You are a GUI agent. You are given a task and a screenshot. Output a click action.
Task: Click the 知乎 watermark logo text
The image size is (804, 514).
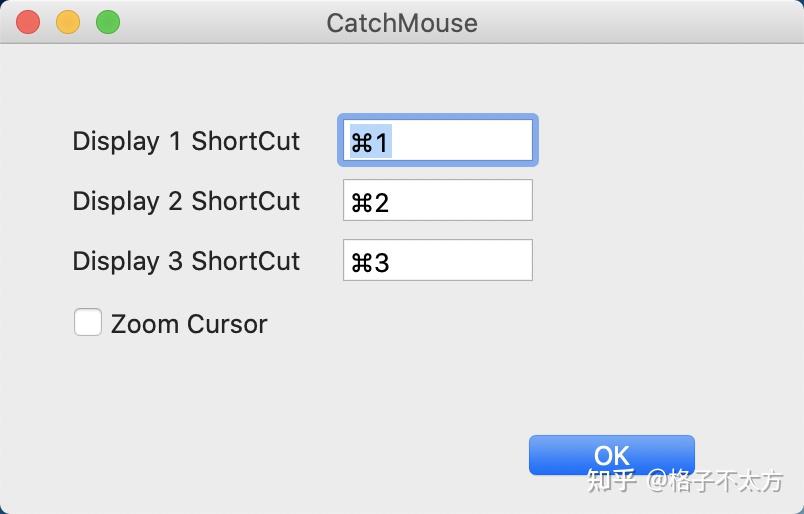point(611,480)
